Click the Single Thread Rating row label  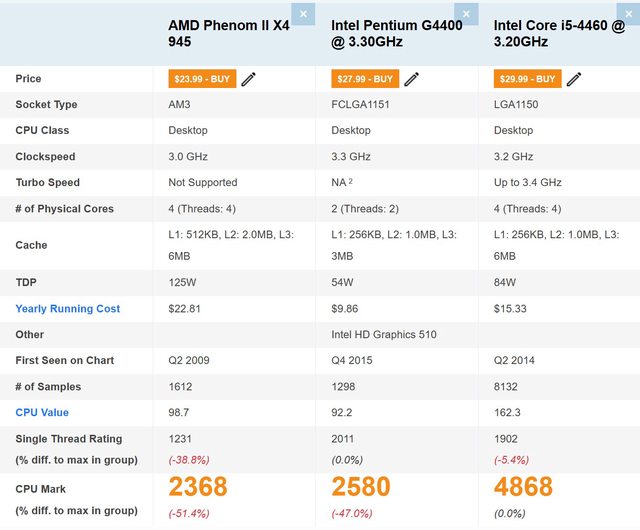[x=69, y=439]
